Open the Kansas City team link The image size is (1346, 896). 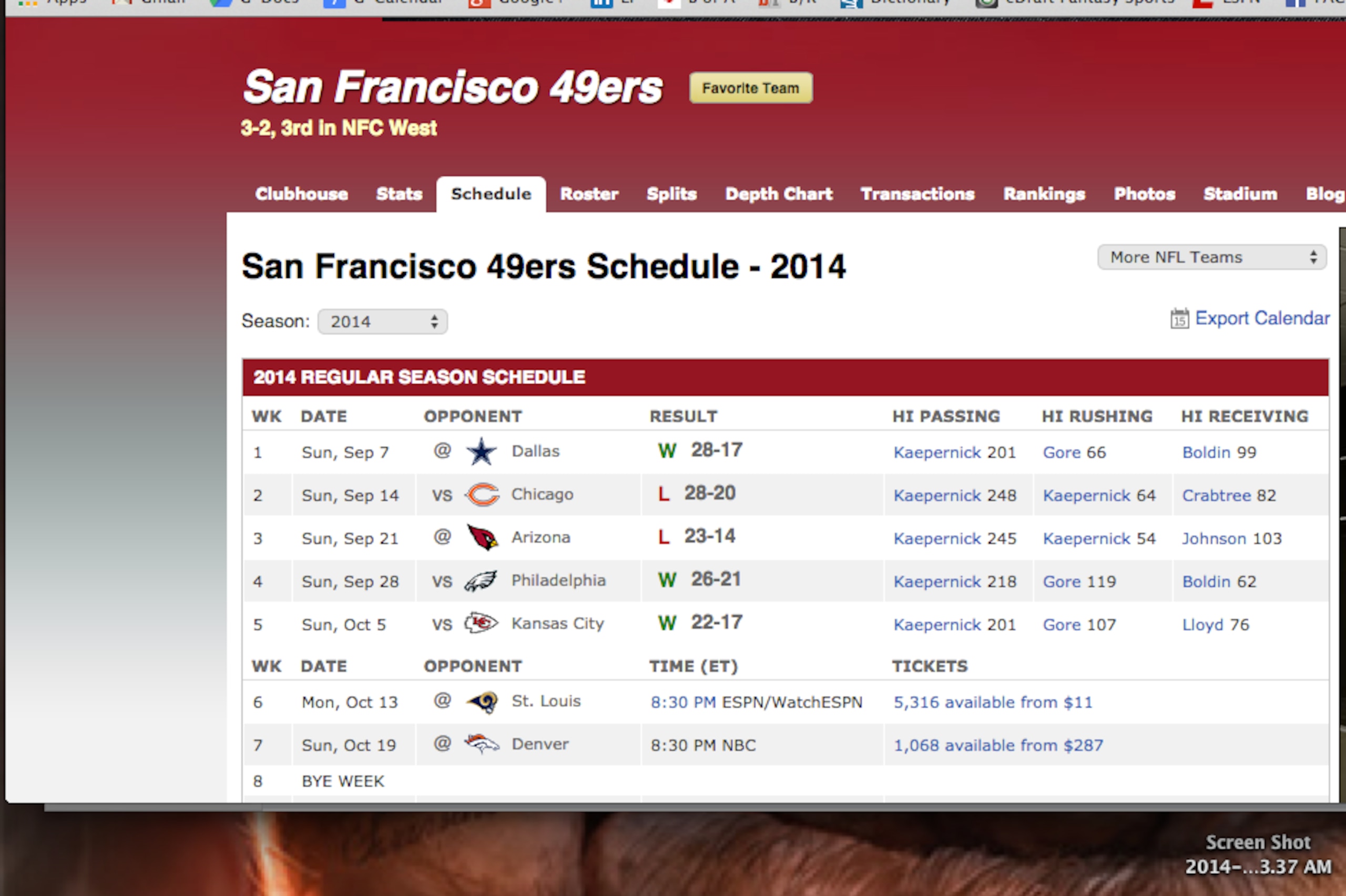[557, 623]
